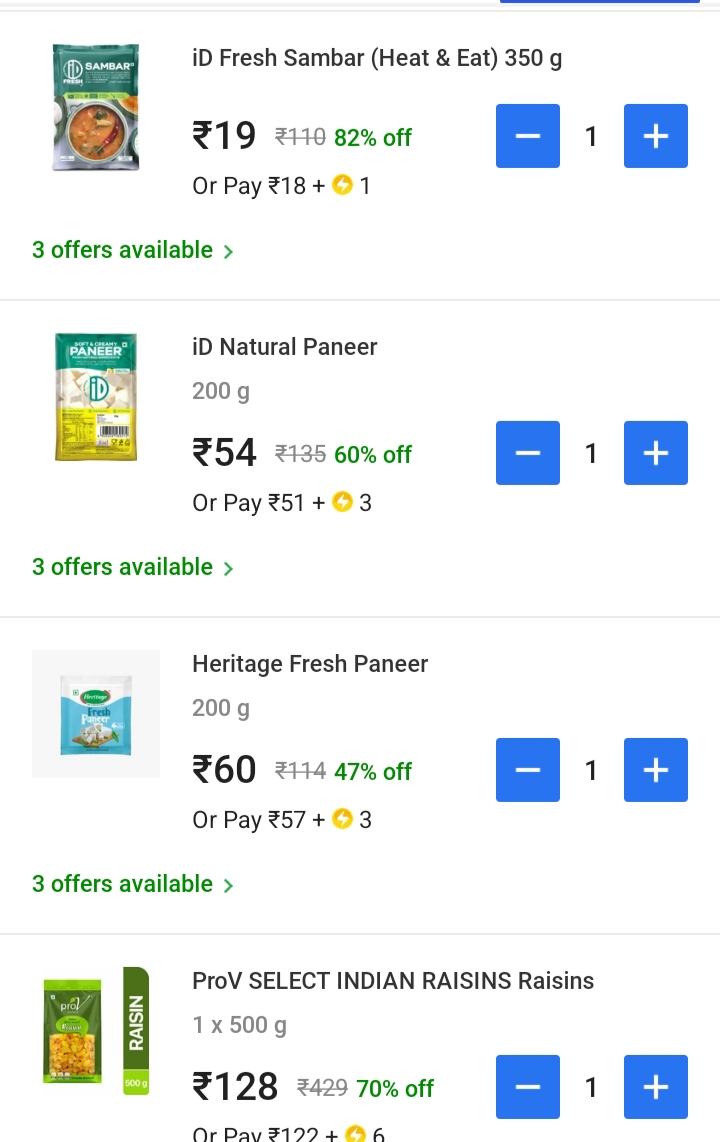The height and width of the screenshot is (1142, 720).
Task: Tap minus button for iD Natural Paneer
Action: 528,453
